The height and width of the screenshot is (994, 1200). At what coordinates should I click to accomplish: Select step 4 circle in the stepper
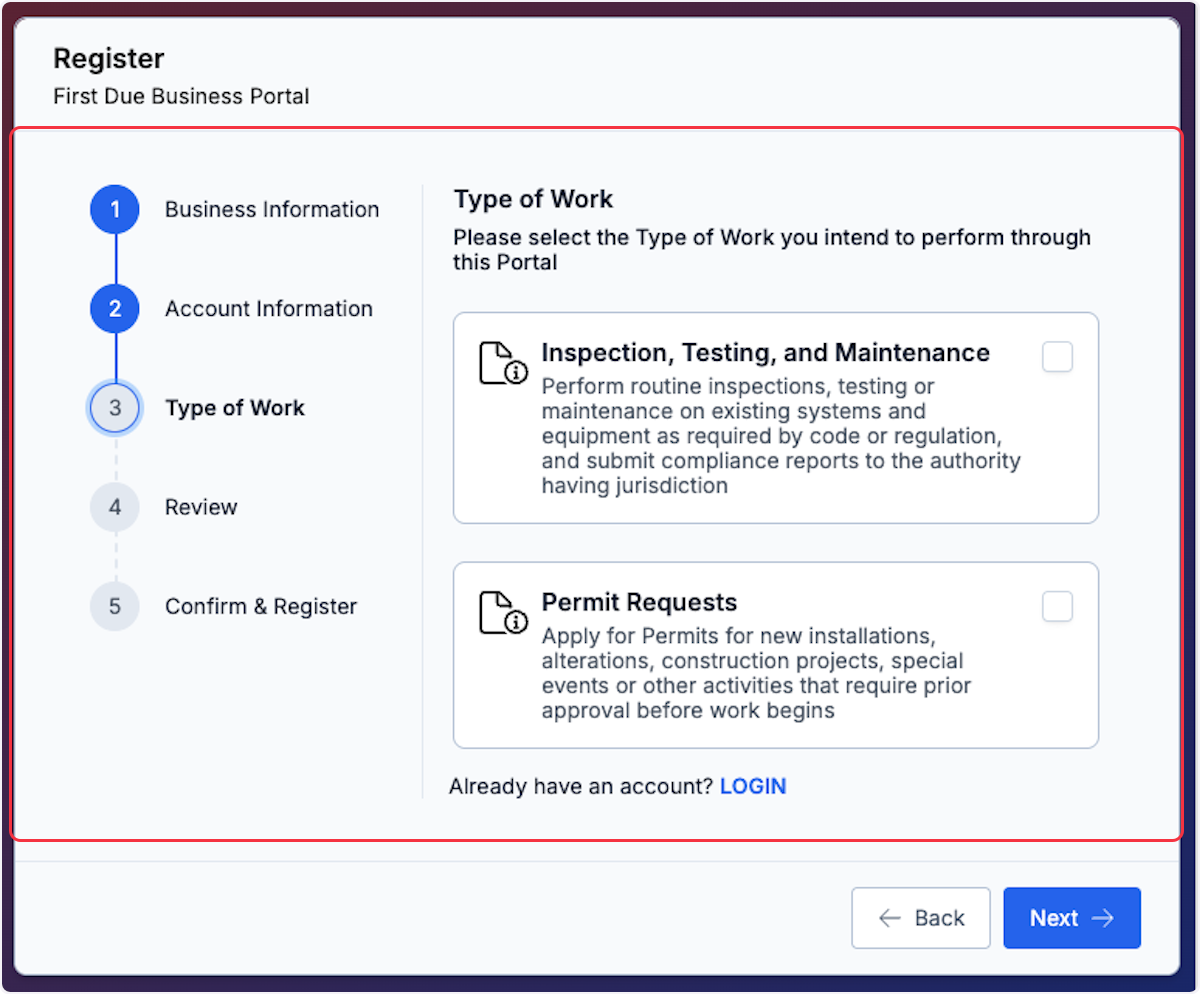pos(115,507)
